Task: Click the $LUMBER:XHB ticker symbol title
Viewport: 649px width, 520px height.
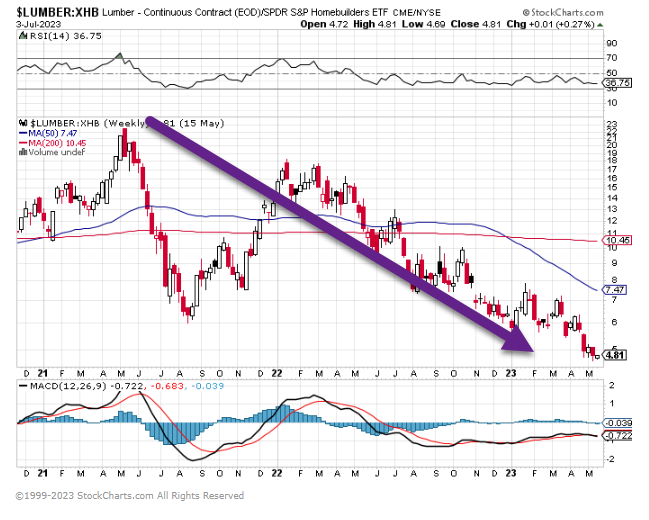Action: [x=58, y=12]
